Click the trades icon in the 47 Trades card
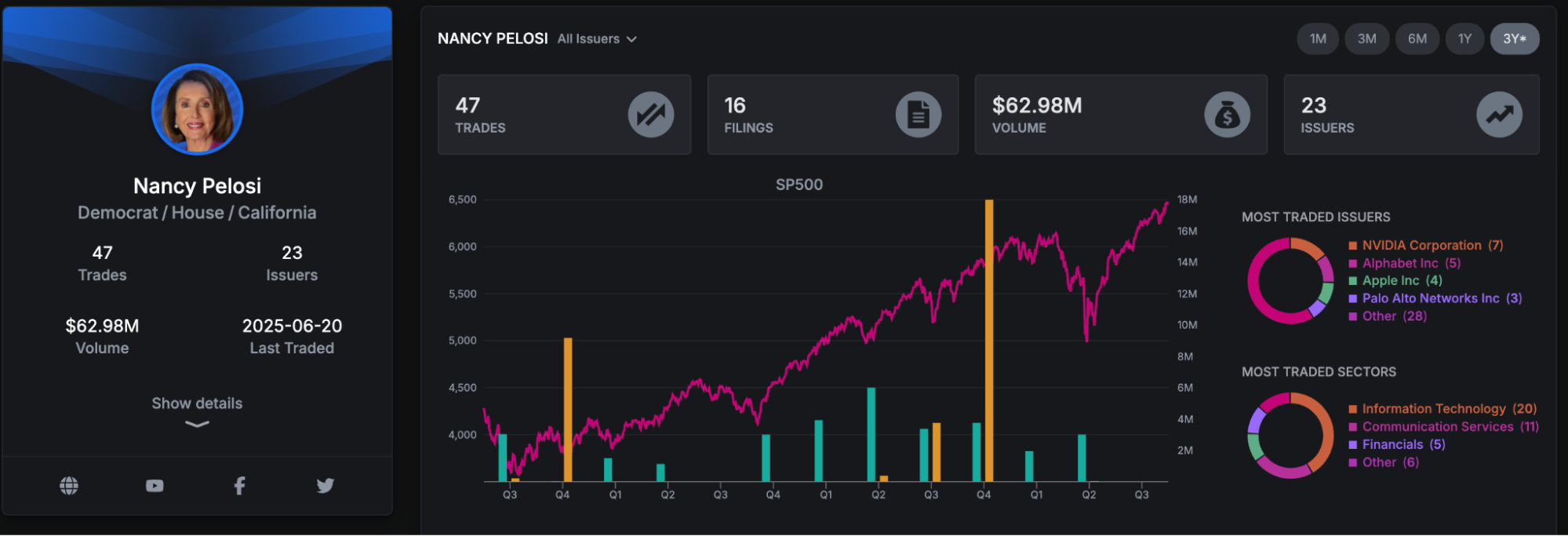The width and height of the screenshot is (1568, 536). [x=650, y=115]
